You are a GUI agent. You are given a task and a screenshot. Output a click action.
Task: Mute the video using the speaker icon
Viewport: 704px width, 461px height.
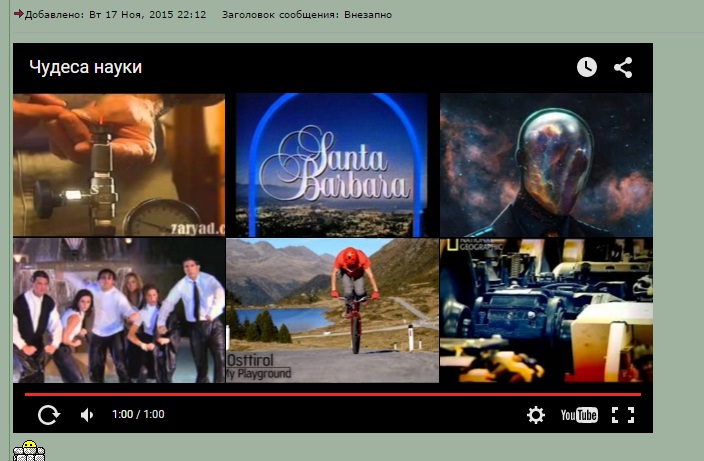[87, 415]
